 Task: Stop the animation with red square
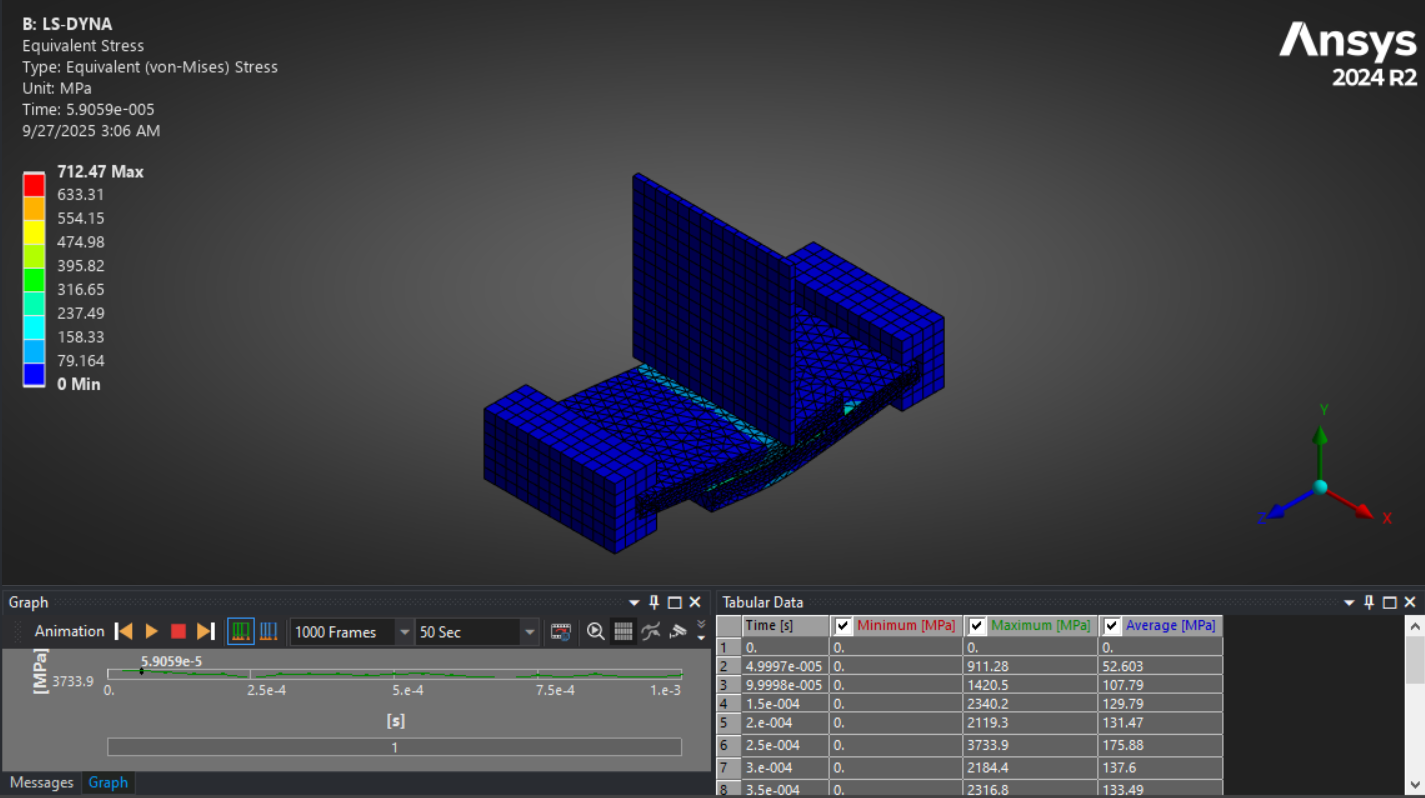click(179, 631)
